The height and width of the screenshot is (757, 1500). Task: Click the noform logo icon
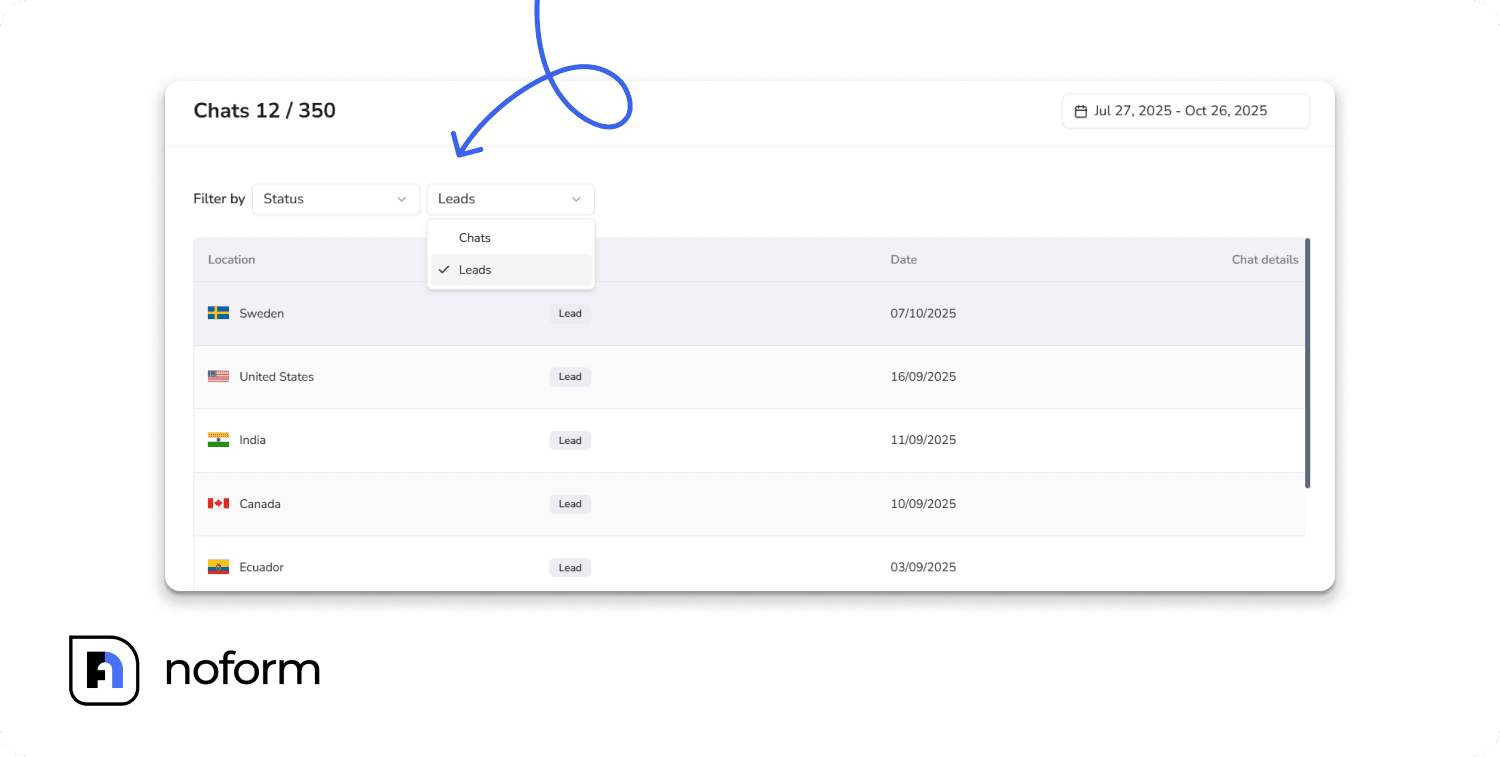point(104,670)
